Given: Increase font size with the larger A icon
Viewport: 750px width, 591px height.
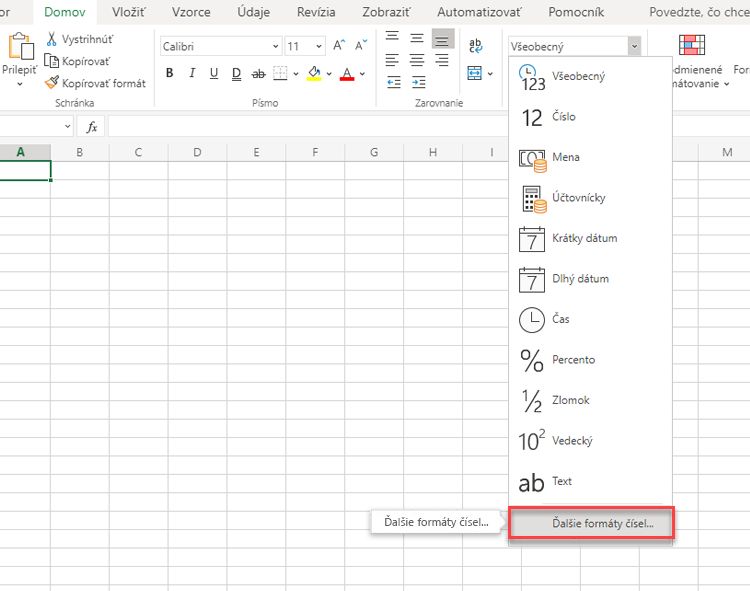Looking at the screenshot, I should coord(339,45).
